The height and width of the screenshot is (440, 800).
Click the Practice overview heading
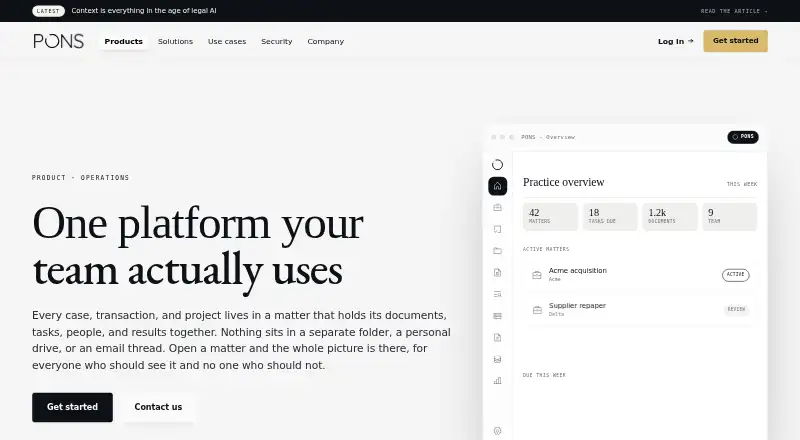tap(563, 182)
